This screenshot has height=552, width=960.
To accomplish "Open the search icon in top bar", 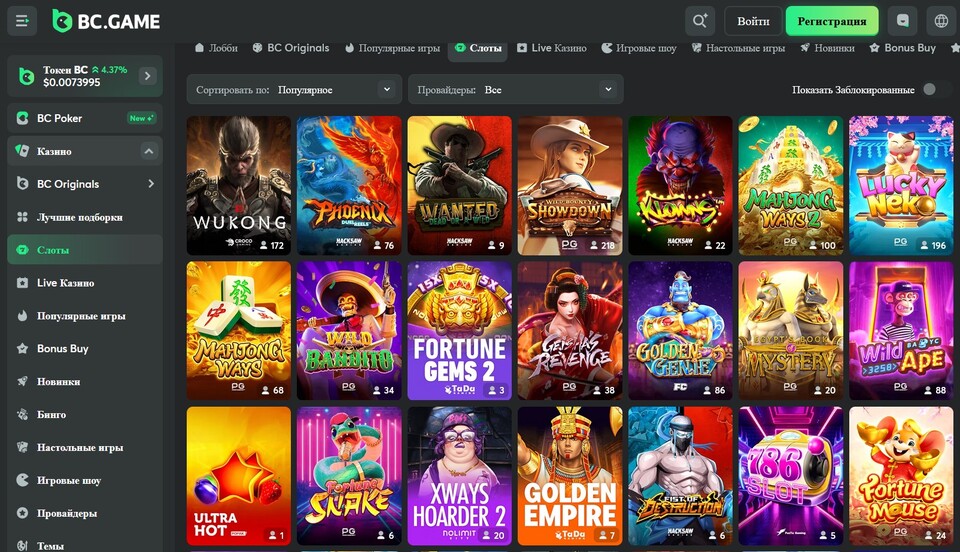I will [x=700, y=21].
